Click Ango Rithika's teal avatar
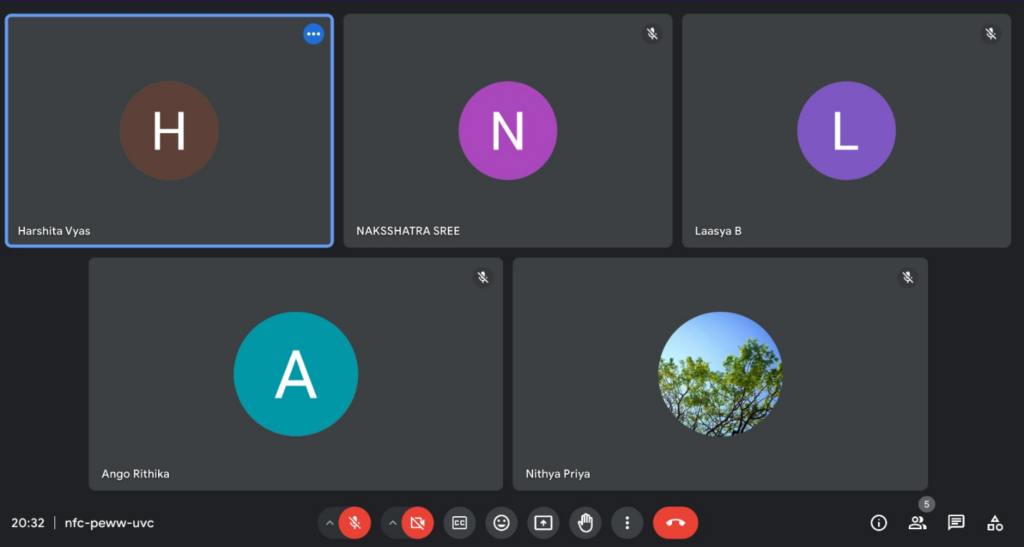The image size is (1024, 547). (296, 374)
